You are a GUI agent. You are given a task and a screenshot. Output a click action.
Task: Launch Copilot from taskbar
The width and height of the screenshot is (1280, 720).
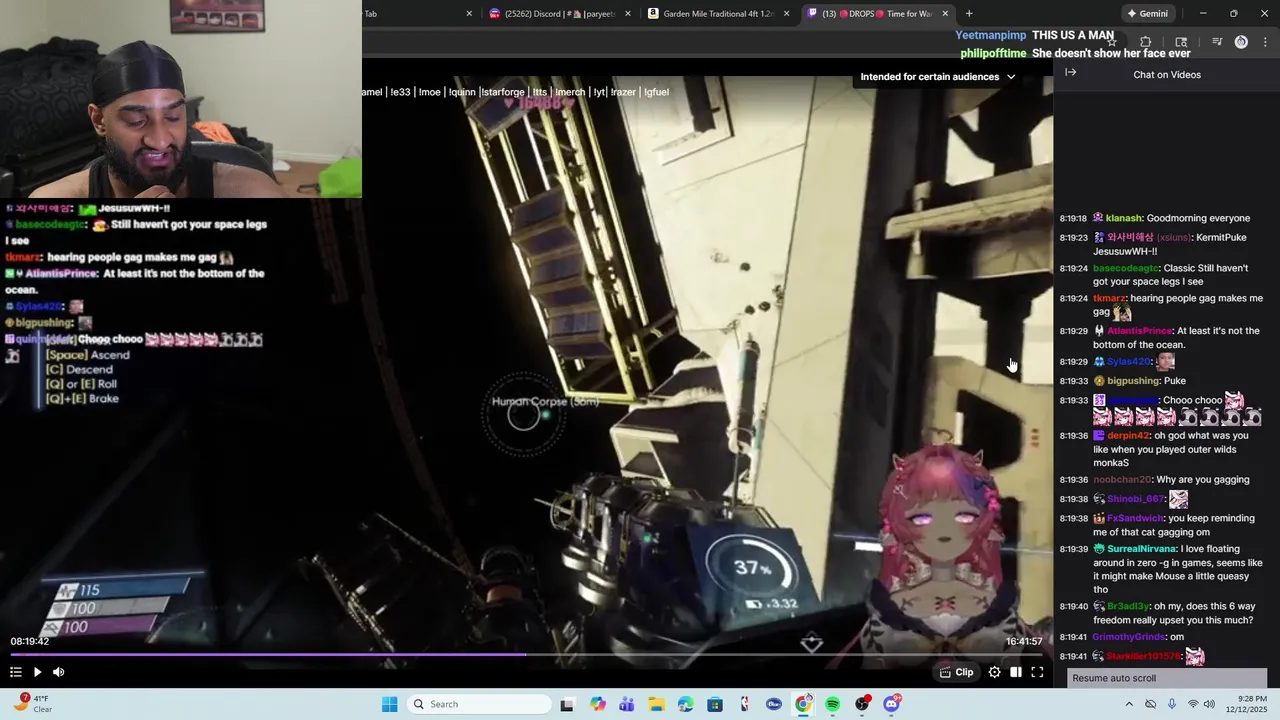pos(598,704)
